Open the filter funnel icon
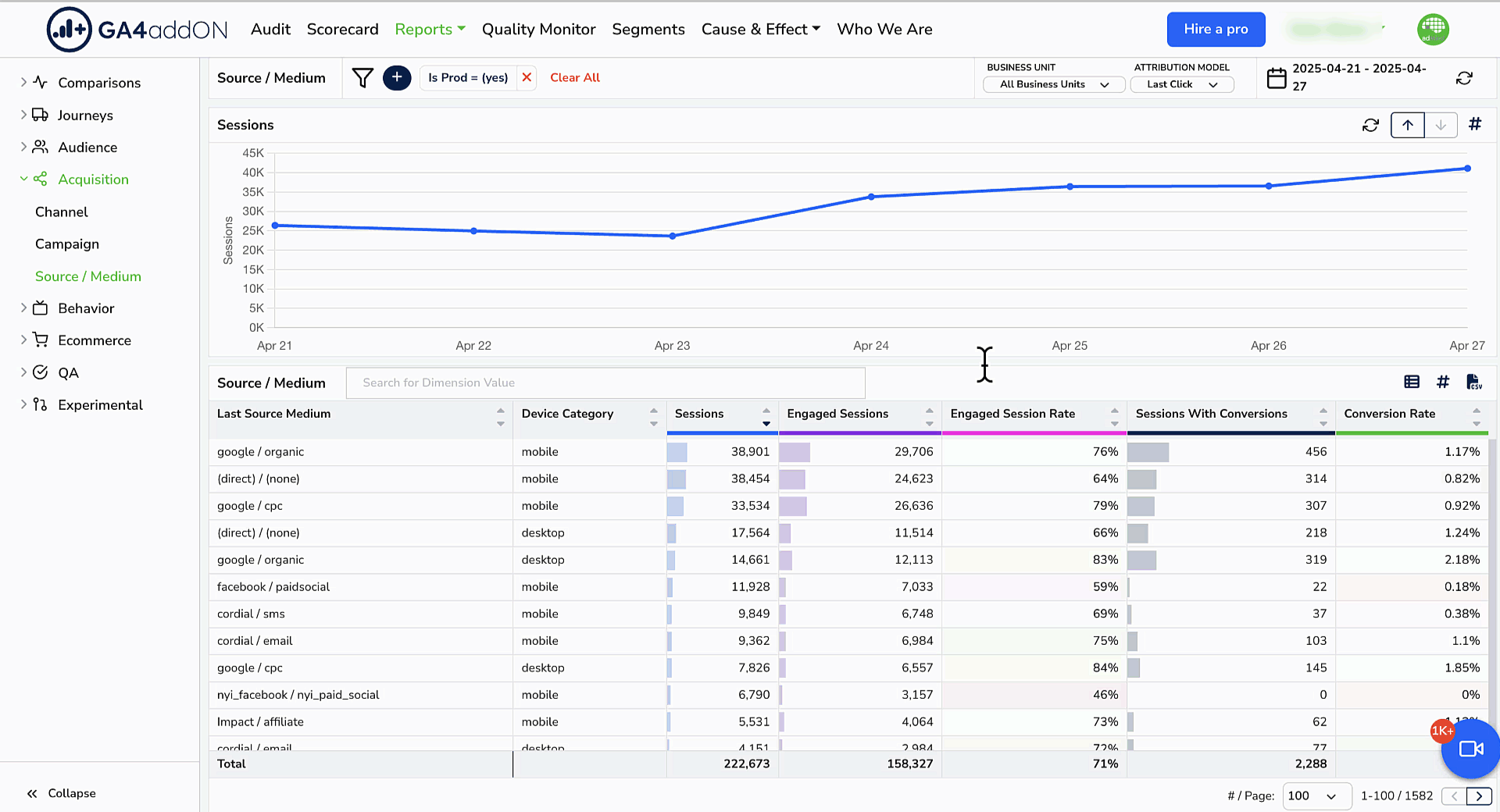The width and height of the screenshot is (1500, 812). [x=362, y=77]
